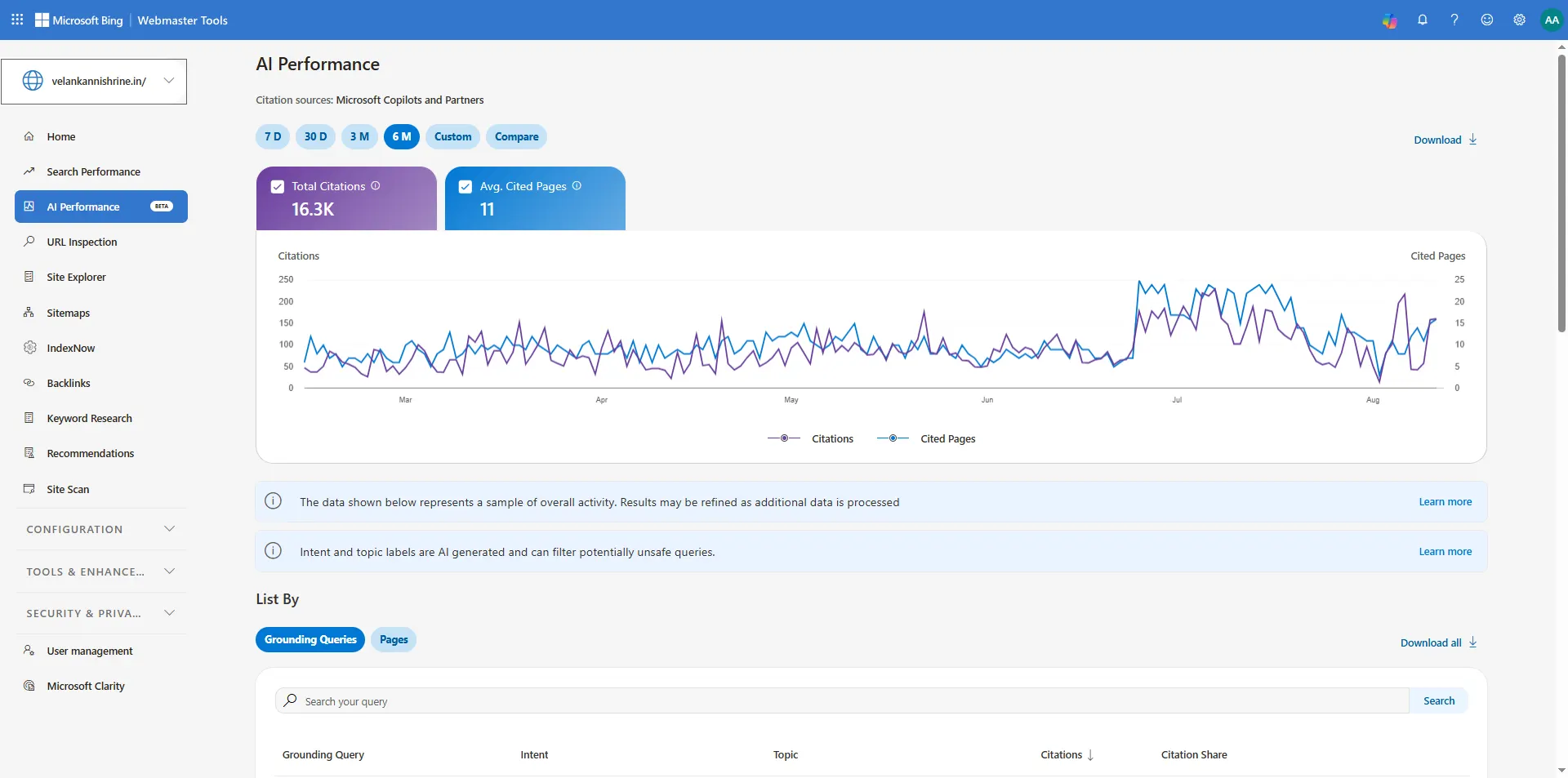Expand the CONFIGURATION section

tap(100, 529)
